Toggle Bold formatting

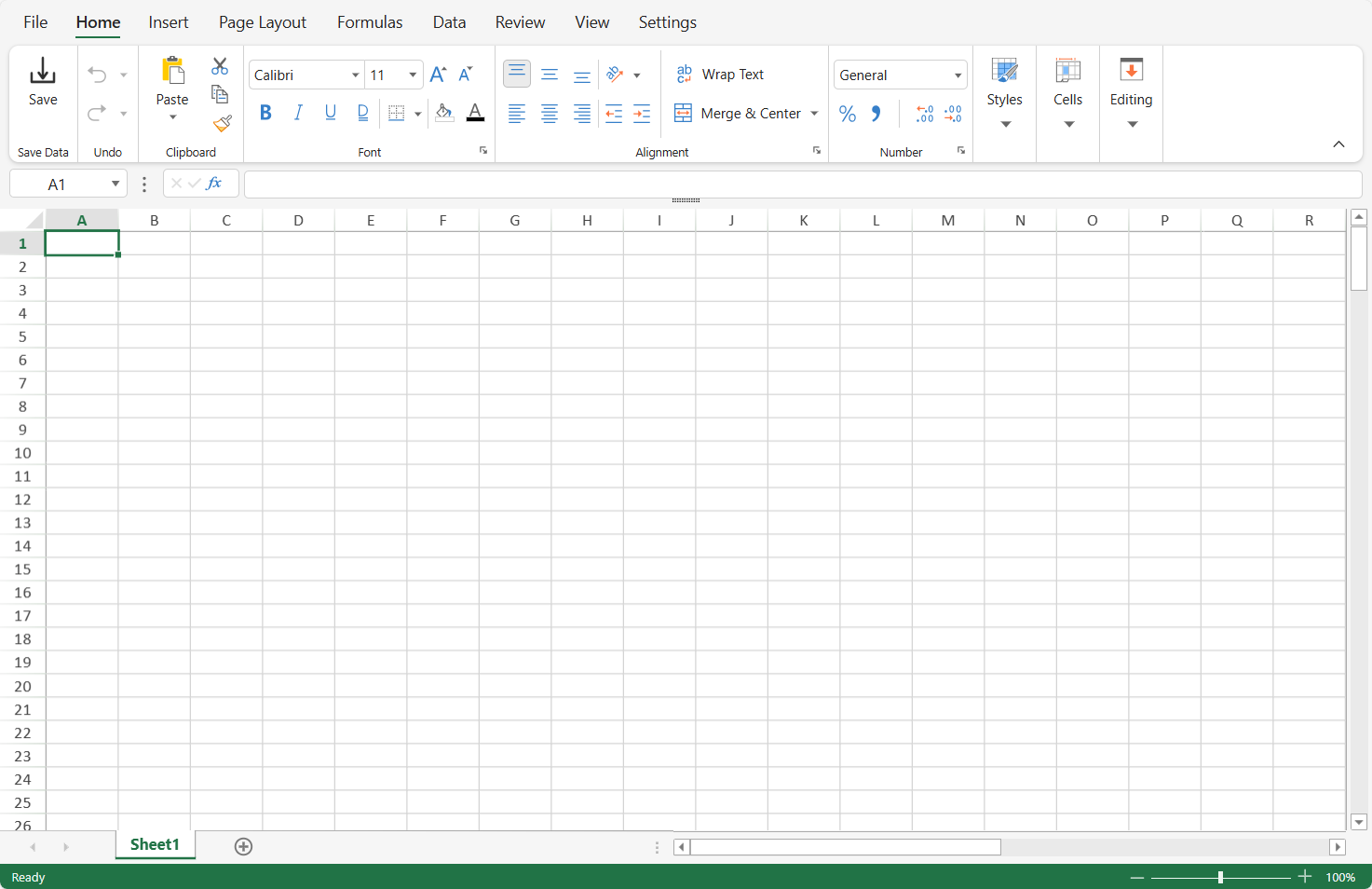[x=265, y=113]
